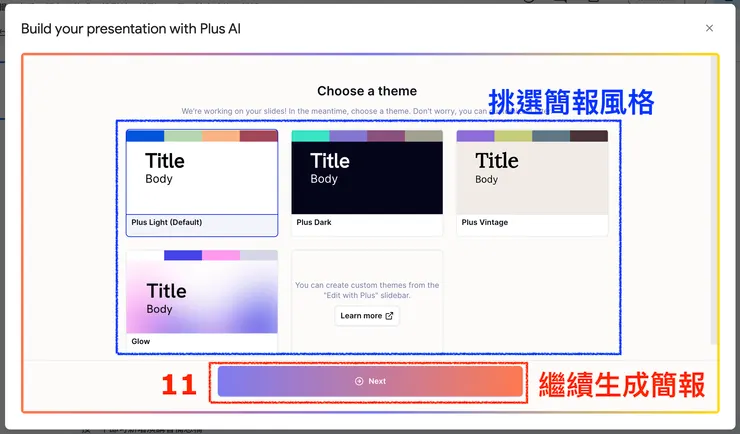Screen dimensions: 740x434
Task: Click the circled arrow icon in Next button
Action: pos(359,381)
